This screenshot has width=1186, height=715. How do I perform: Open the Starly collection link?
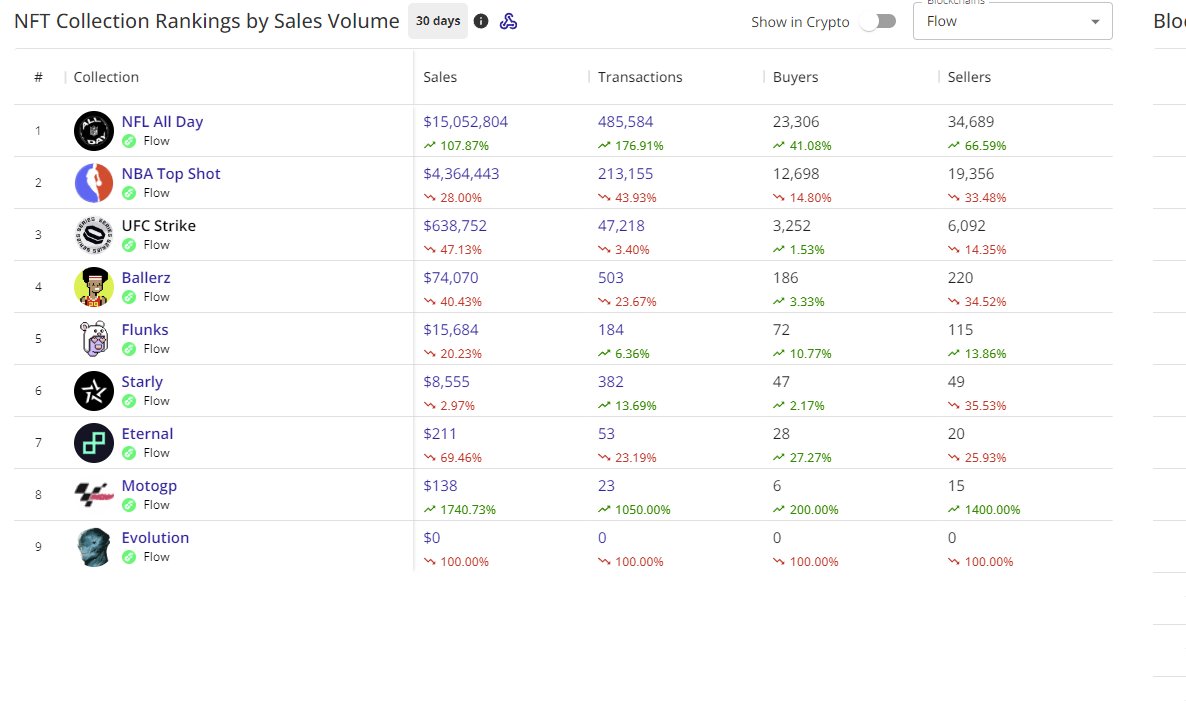(x=142, y=382)
